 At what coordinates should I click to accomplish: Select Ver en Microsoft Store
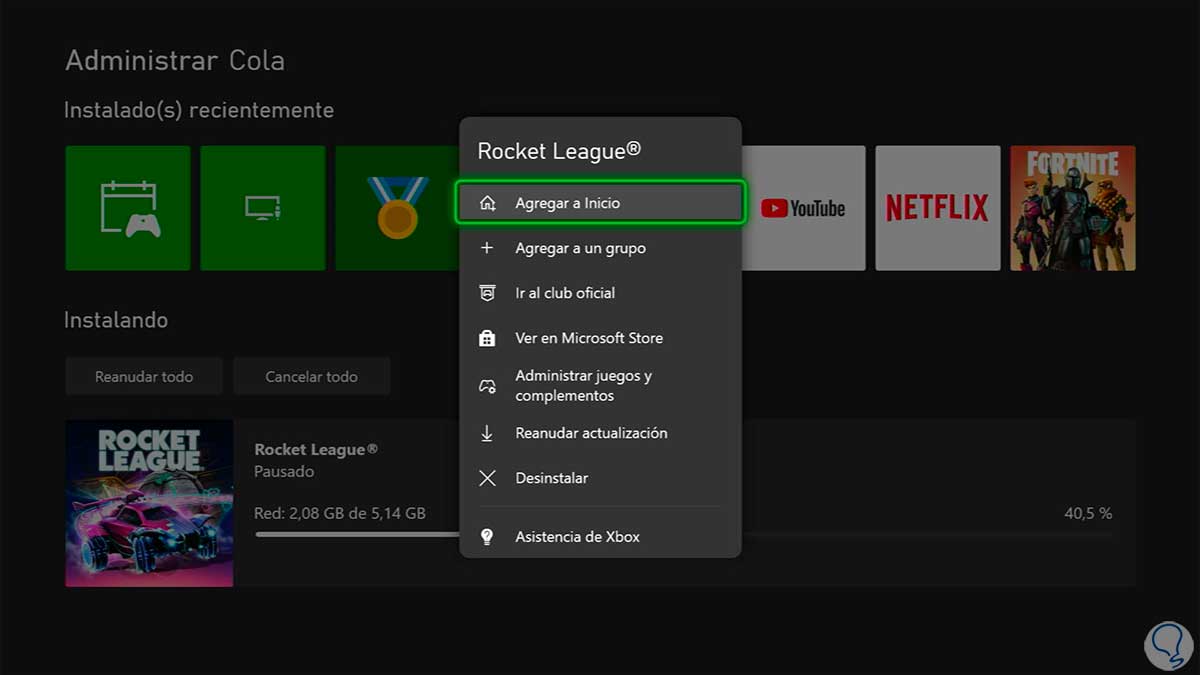pos(600,338)
